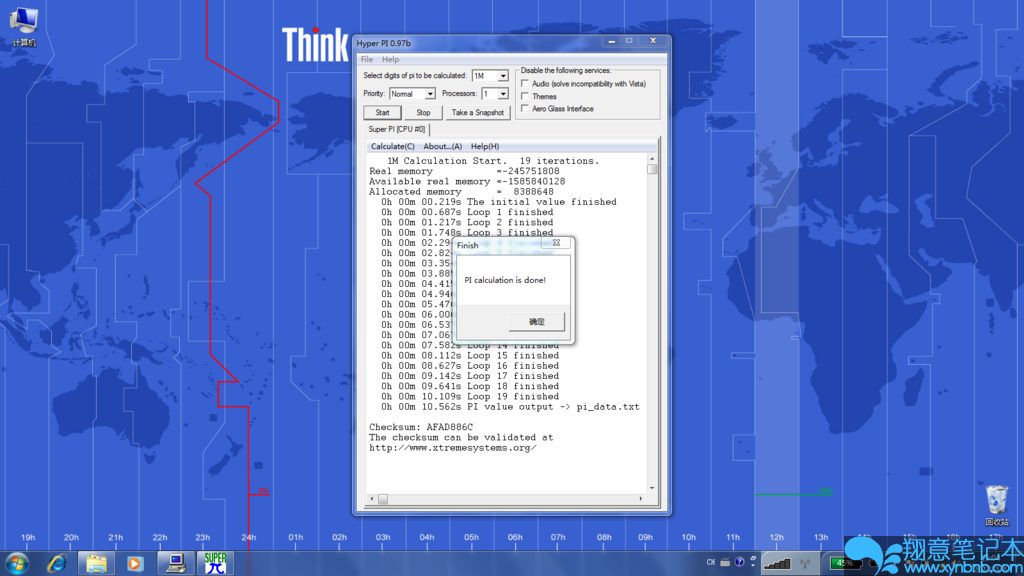1024x576 pixels.
Task: Confirm the Finish dialog with 确定
Action: [536, 321]
